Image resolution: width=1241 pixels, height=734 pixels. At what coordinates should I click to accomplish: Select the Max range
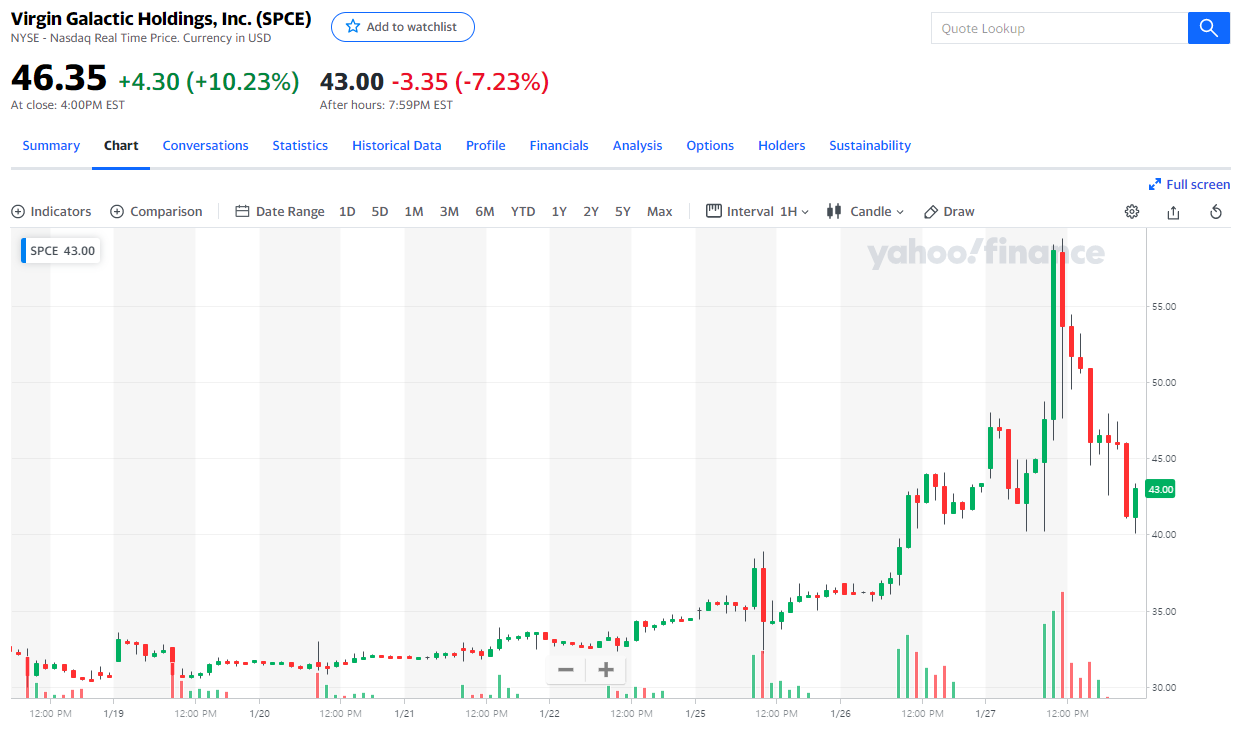click(x=660, y=212)
